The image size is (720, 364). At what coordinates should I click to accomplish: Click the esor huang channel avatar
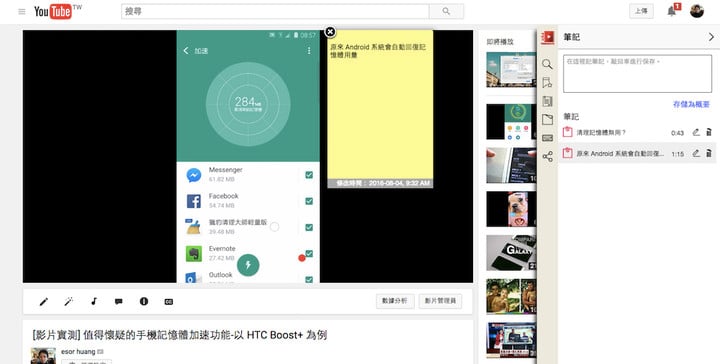43,356
